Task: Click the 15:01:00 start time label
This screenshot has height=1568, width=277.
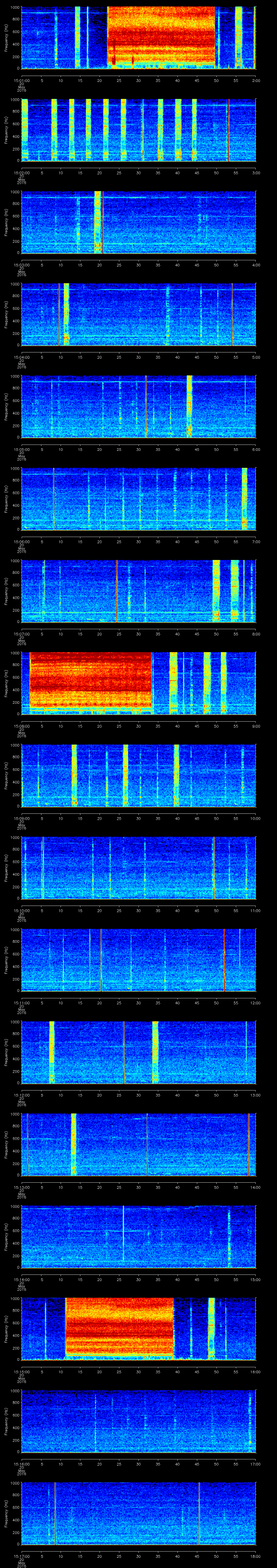Action: pos(21,80)
